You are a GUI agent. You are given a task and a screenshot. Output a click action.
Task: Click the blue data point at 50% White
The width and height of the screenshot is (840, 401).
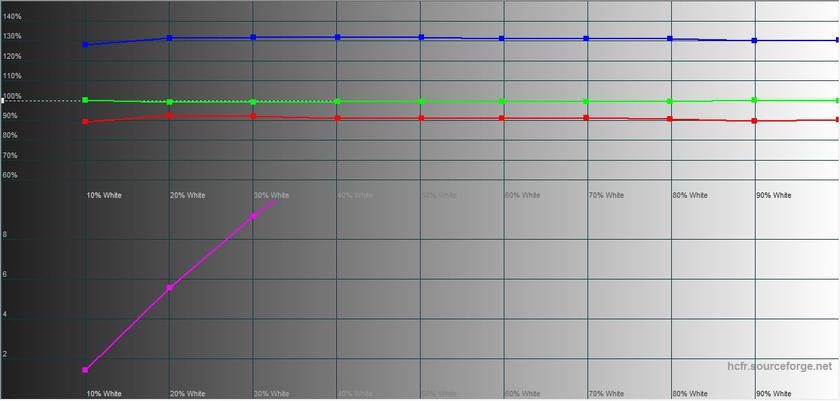click(x=421, y=37)
